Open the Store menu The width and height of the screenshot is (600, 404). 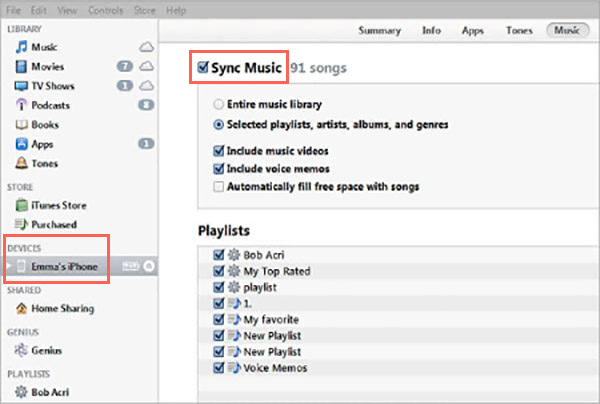pyautogui.click(x=145, y=10)
